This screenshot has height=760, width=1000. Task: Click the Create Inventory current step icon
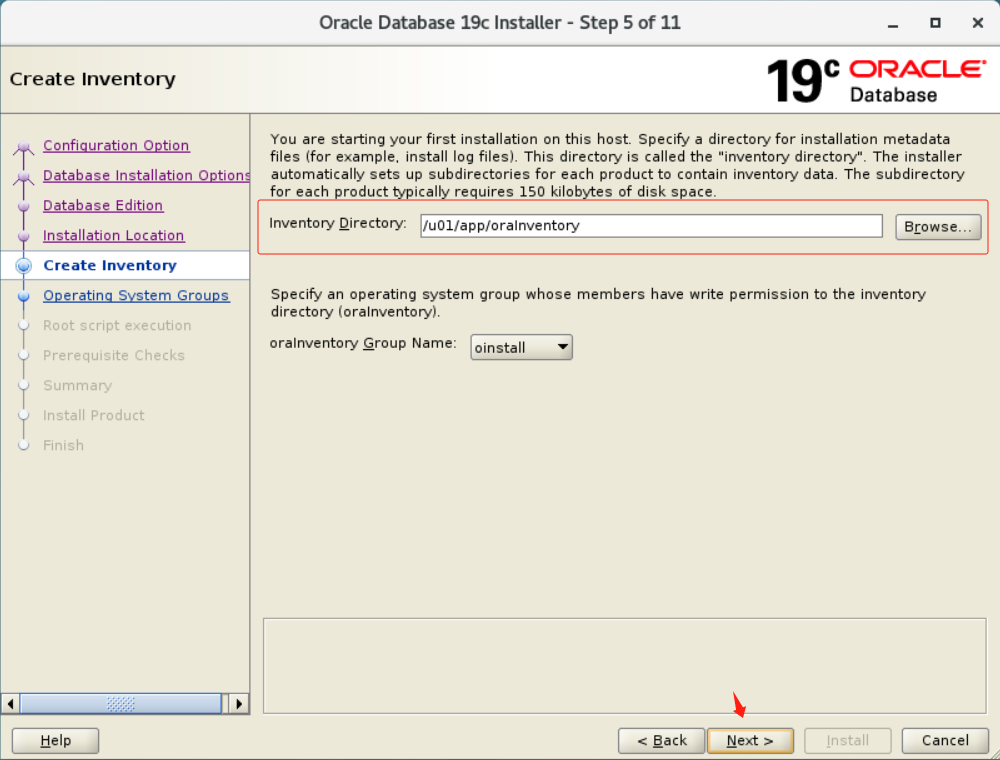24,266
